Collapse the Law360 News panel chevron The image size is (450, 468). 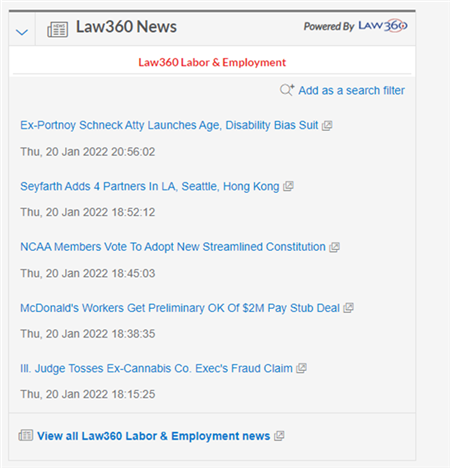[x=22, y=32]
